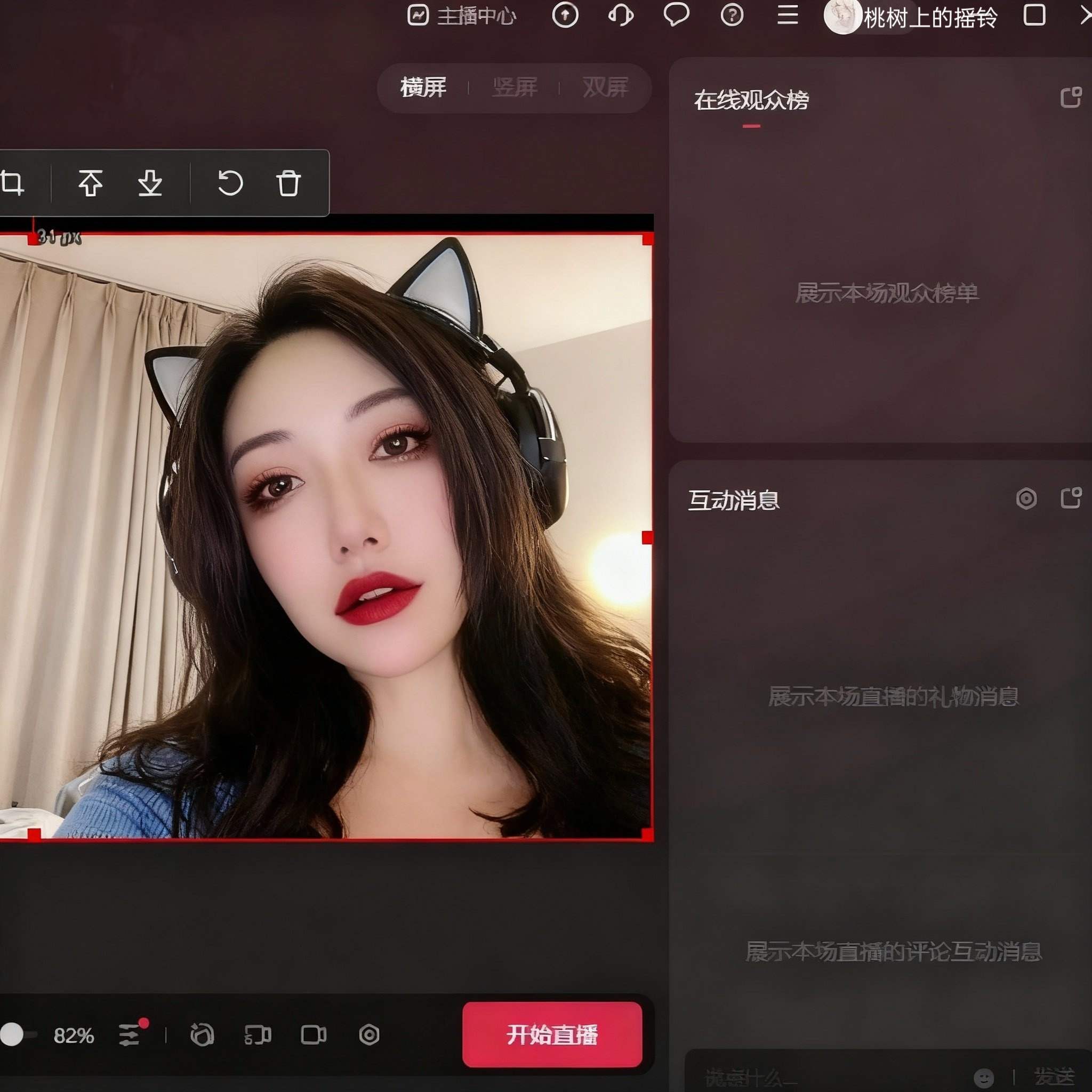Open the 互动消息 settings icon
Image resolution: width=1092 pixels, height=1092 pixels.
[1026, 499]
